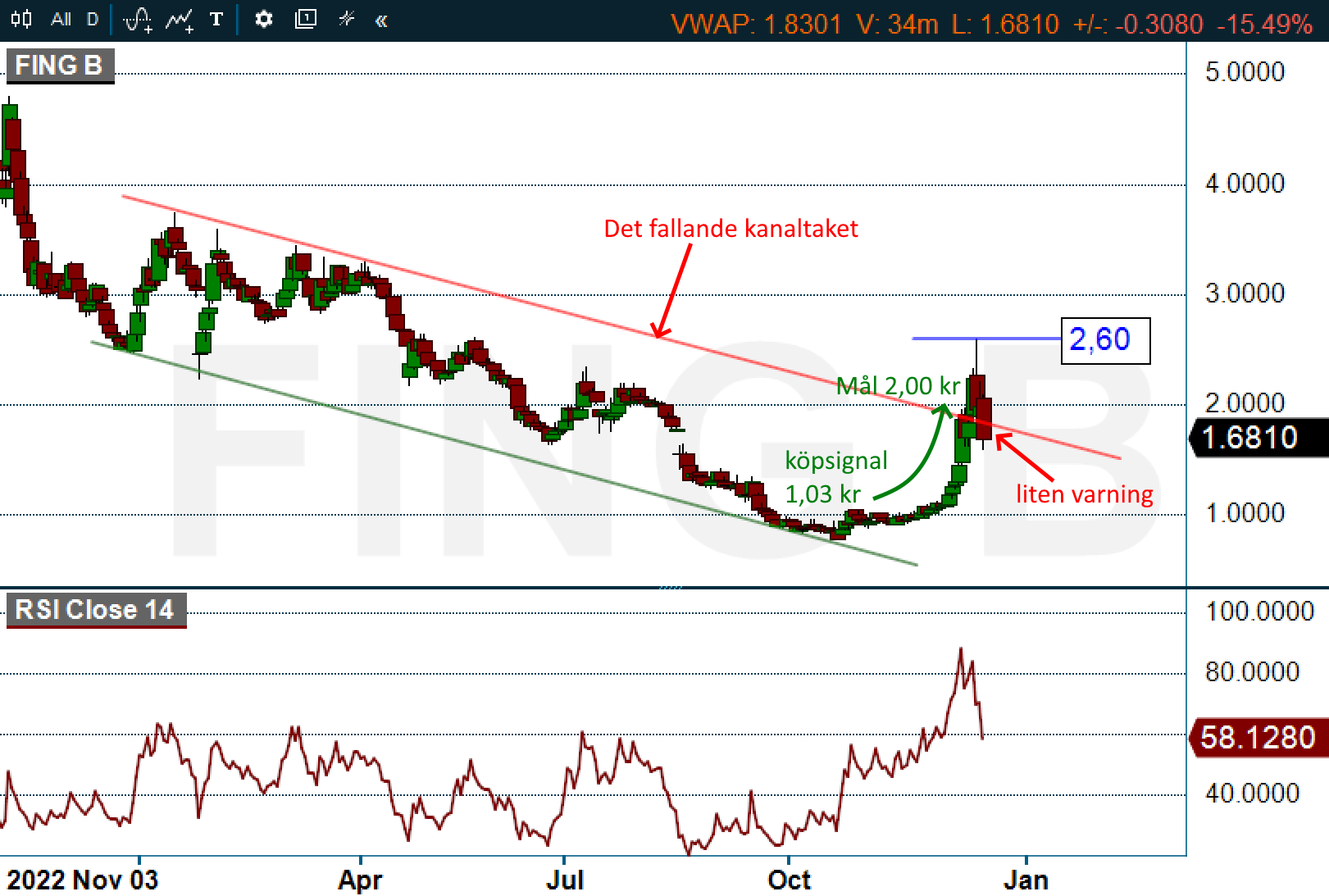1329x896 pixels.
Task: Click the 3.0000 price axis label
Action: click(1245, 293)
